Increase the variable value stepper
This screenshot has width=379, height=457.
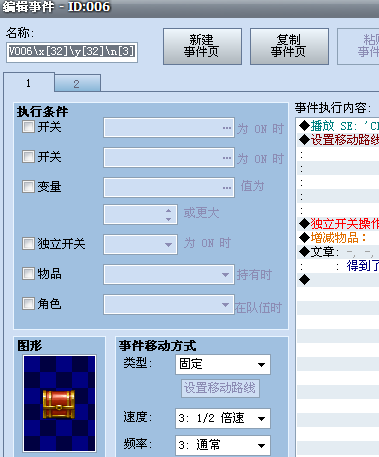169,211
